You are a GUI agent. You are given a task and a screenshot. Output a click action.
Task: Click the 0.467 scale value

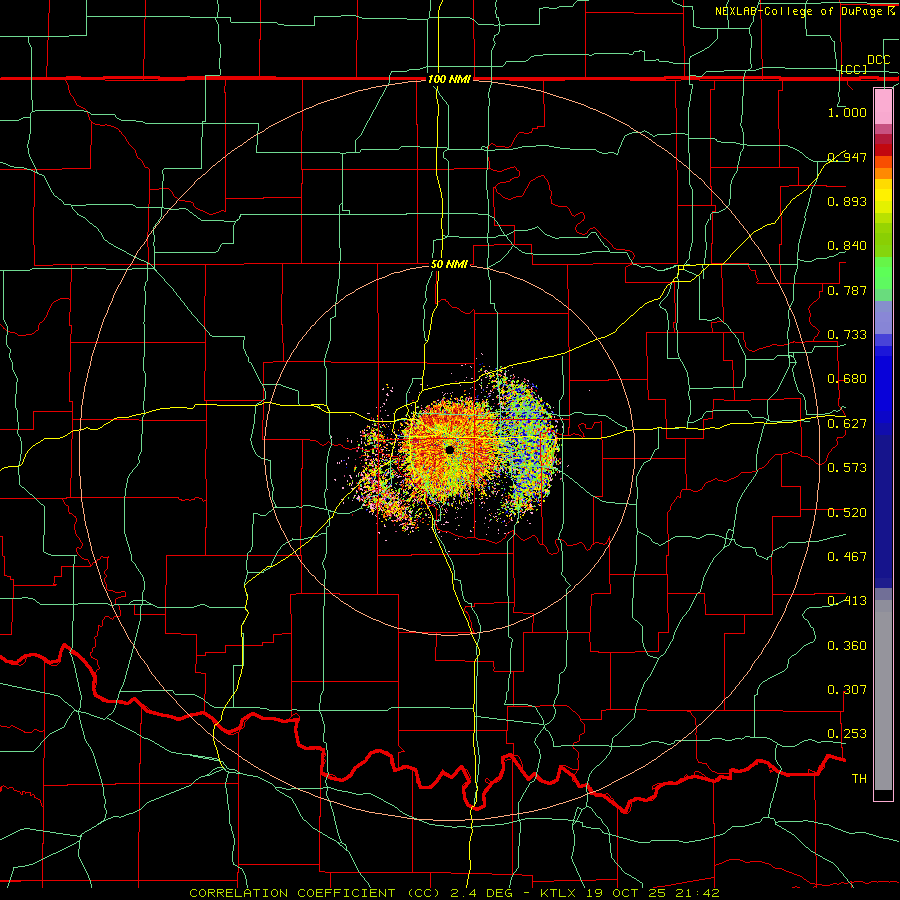coord(847,557)
